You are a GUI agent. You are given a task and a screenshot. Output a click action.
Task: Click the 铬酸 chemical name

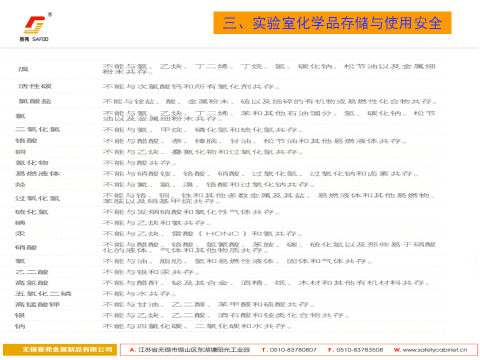[26, 141]
